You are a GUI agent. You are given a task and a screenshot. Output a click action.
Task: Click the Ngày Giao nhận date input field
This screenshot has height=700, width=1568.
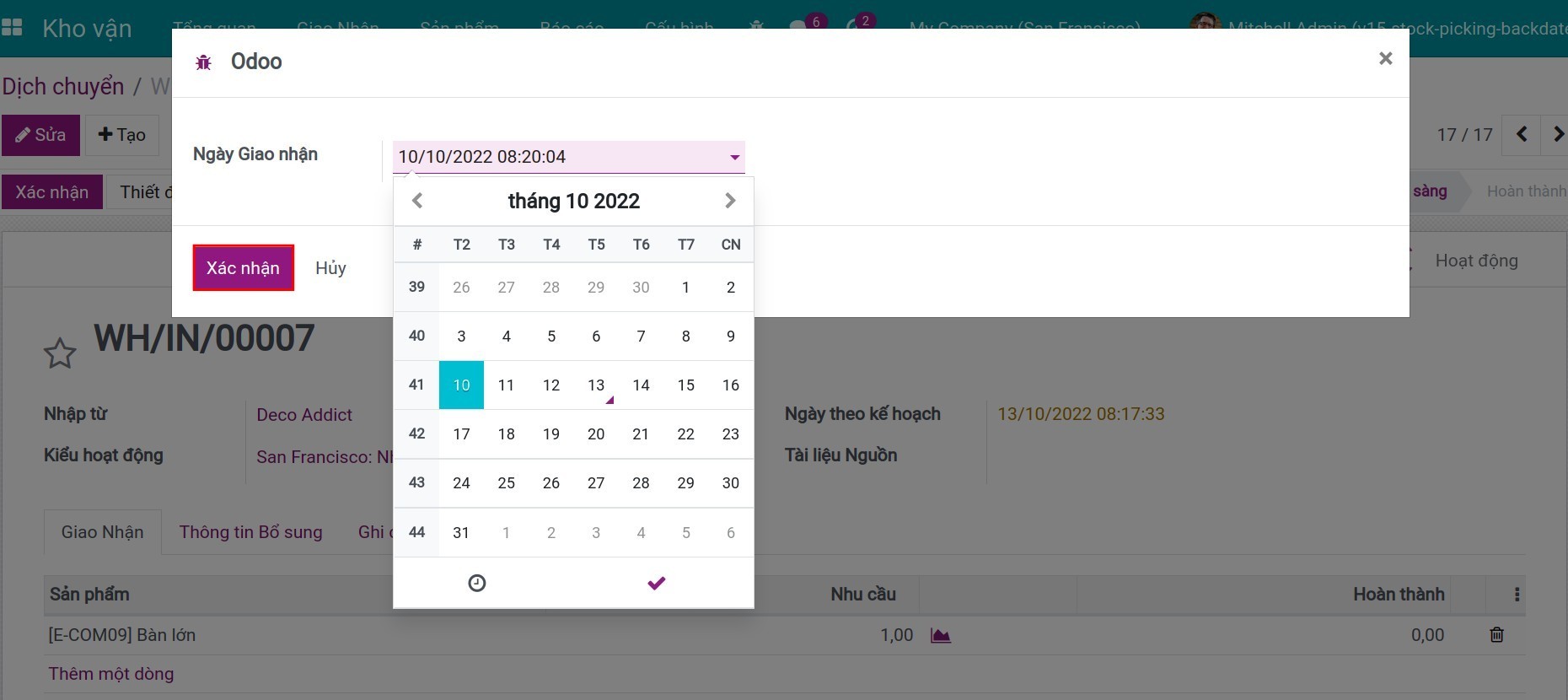(556, 157)
